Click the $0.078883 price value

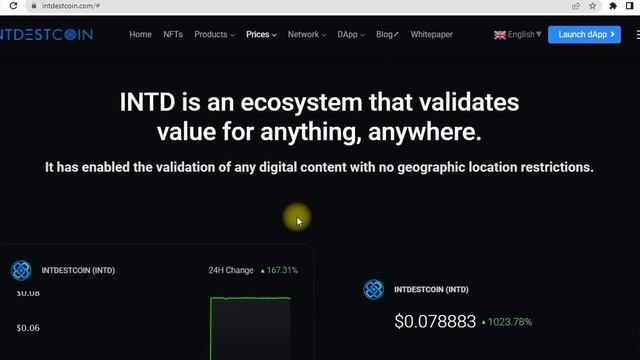[x=435, y=322]
